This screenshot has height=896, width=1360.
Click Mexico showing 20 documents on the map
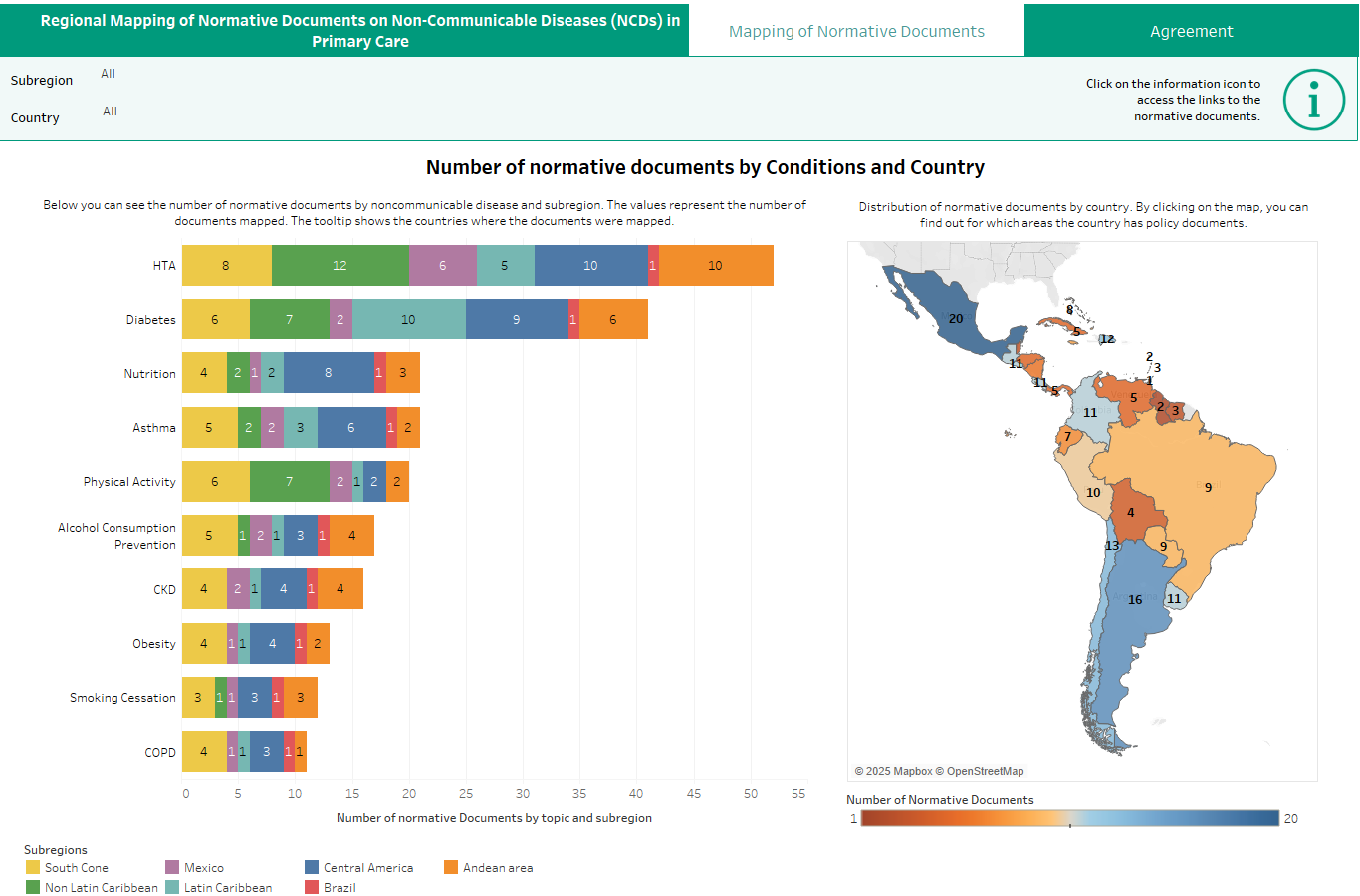(x=956, y=318)
